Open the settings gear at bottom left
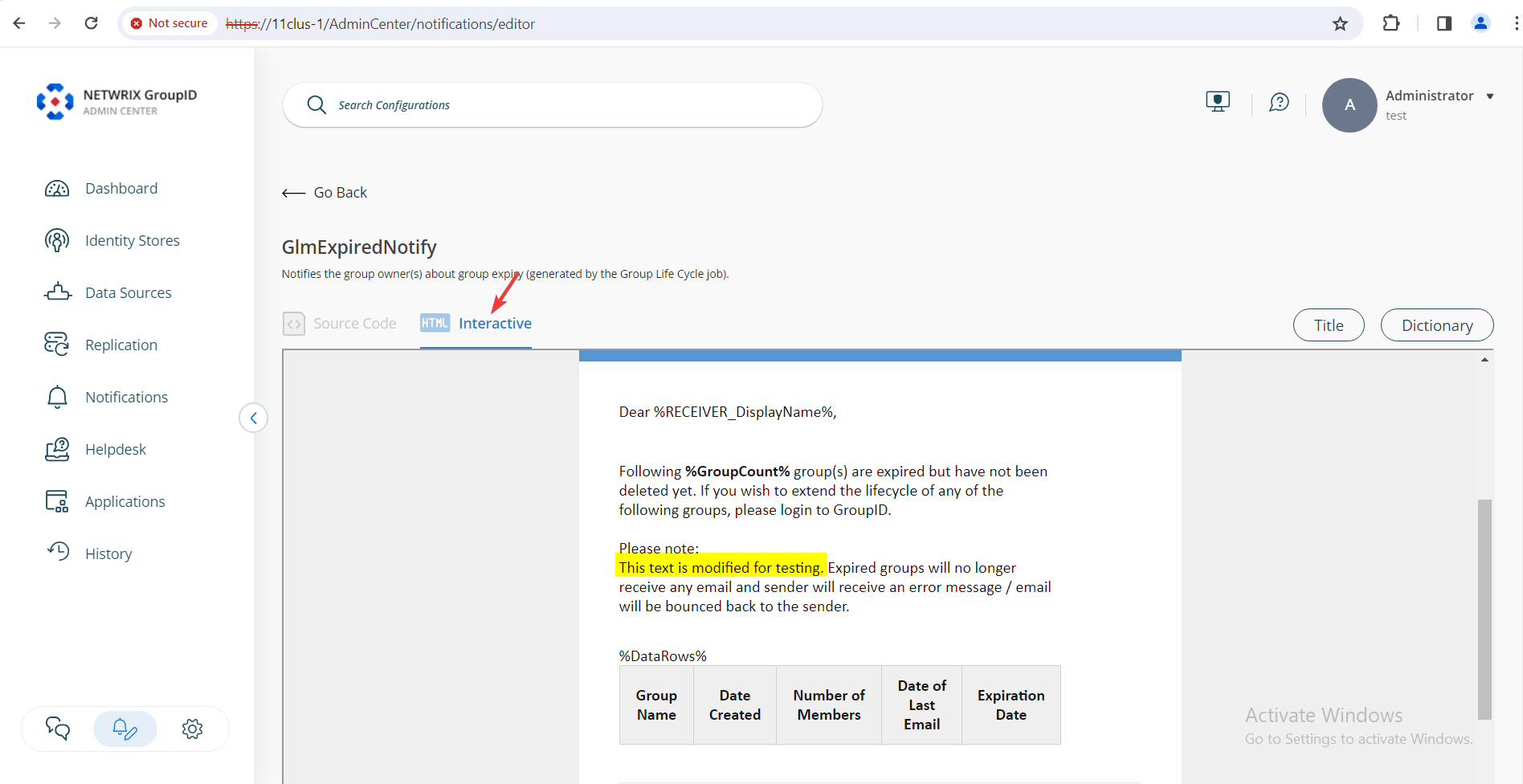 coord(192,729)
